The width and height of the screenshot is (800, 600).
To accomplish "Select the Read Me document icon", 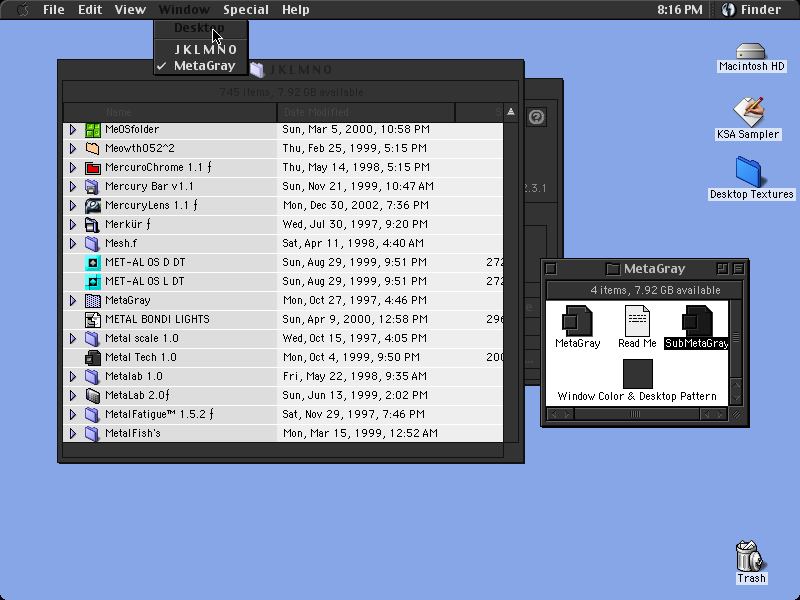I will tap(637, 320).
